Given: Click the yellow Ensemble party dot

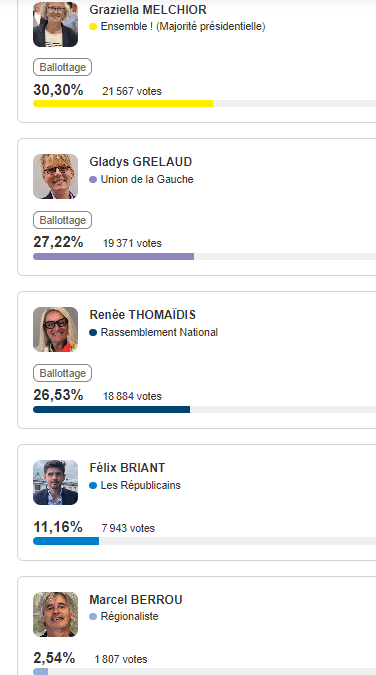Looking at the screenshot, I should click(x=93, y=27).
